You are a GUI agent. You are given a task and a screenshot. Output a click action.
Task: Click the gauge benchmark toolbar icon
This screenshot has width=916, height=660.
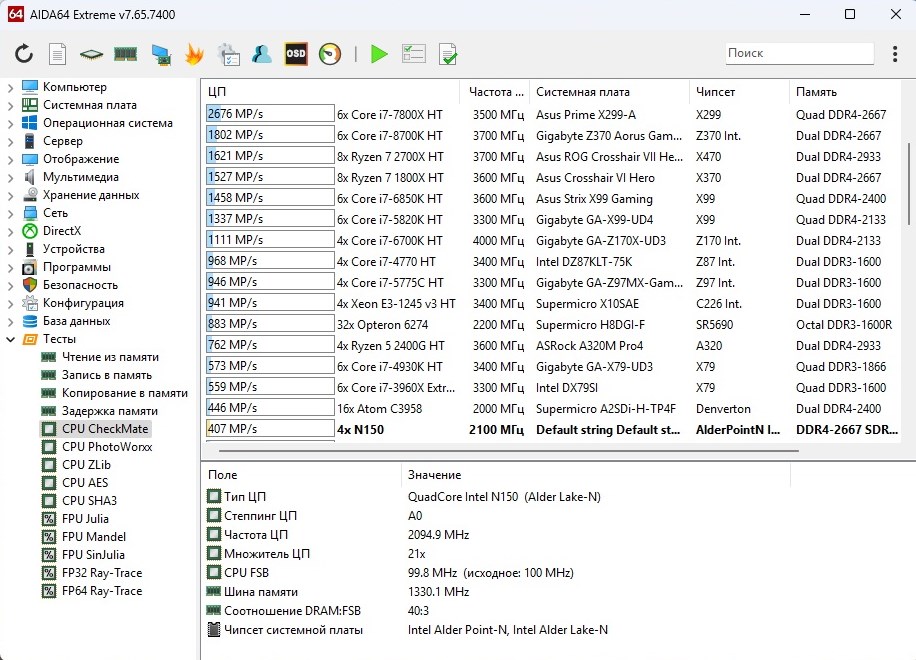[x=330, y=54]
